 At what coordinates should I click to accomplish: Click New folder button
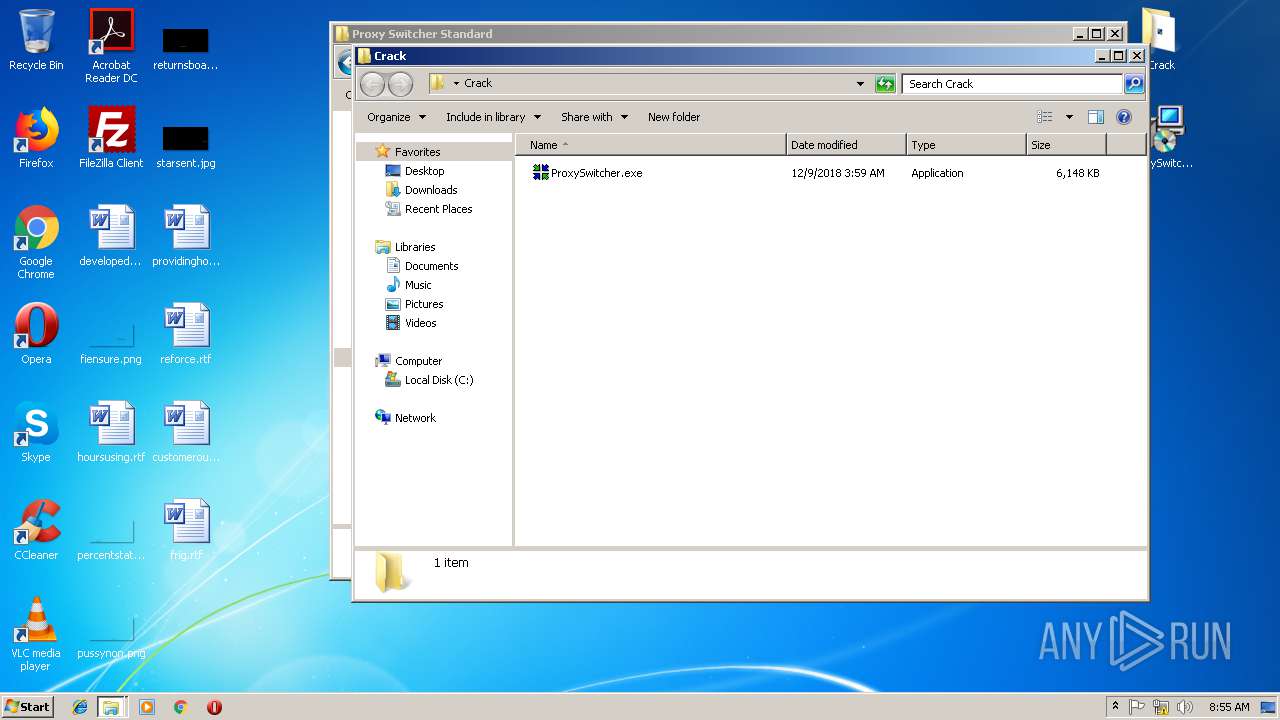coord(674,117)
